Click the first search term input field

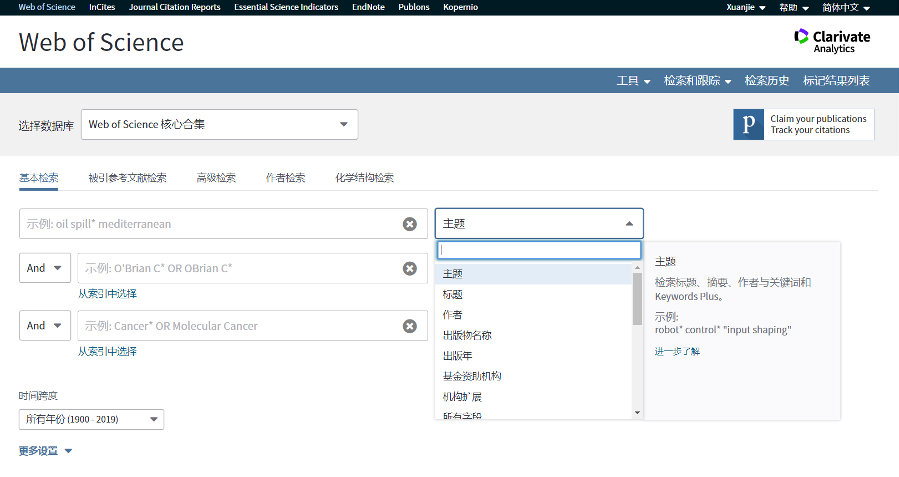pyautogui.click(x=210, y=224)
